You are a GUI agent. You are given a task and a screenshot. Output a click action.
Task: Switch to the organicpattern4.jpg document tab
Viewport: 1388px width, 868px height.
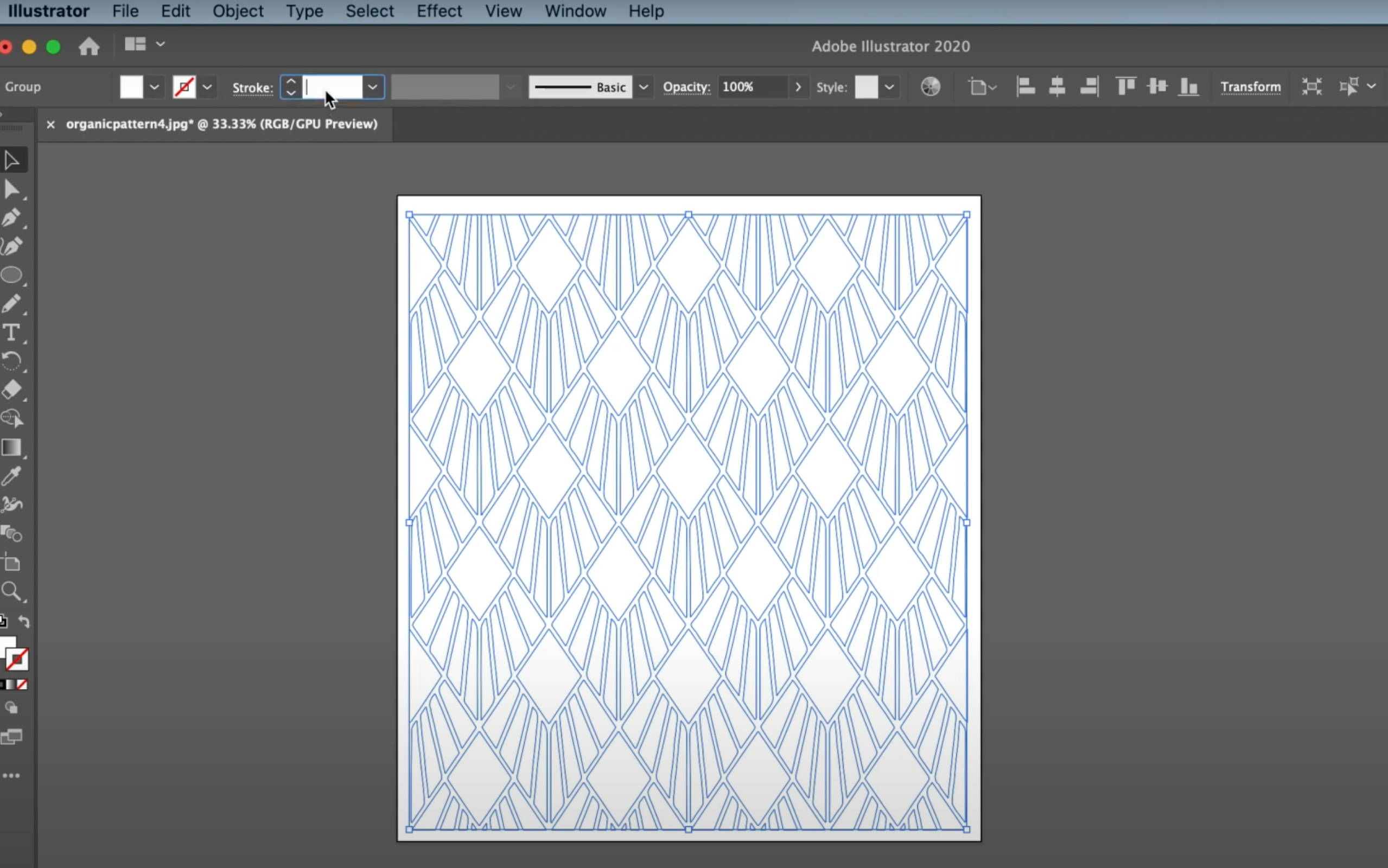[x=221, y=124]
